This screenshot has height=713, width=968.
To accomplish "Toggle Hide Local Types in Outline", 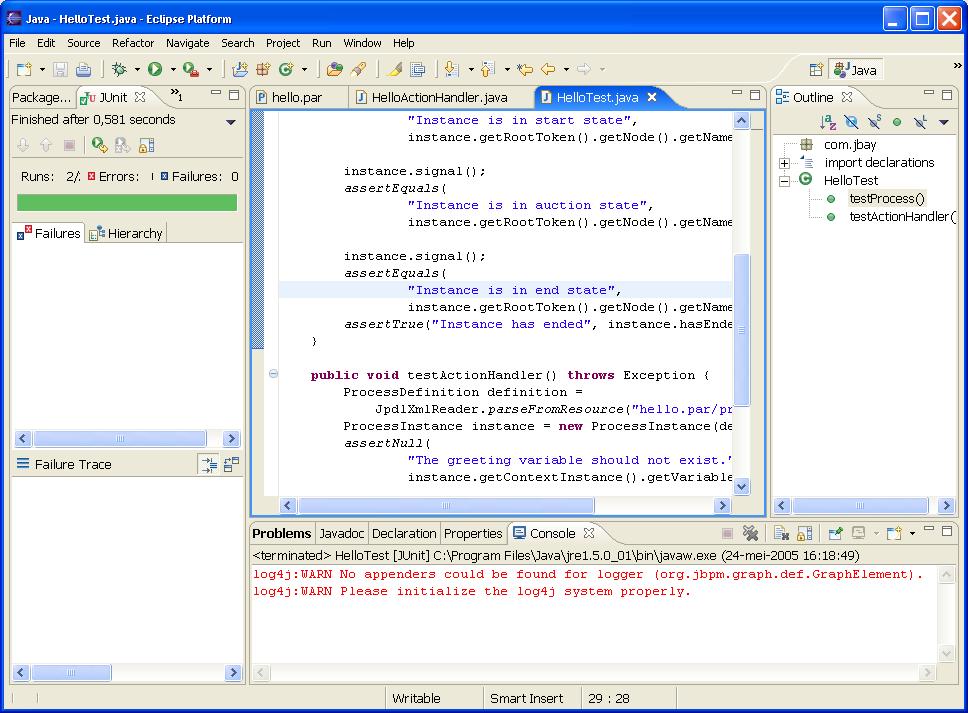I will [920, 122].
